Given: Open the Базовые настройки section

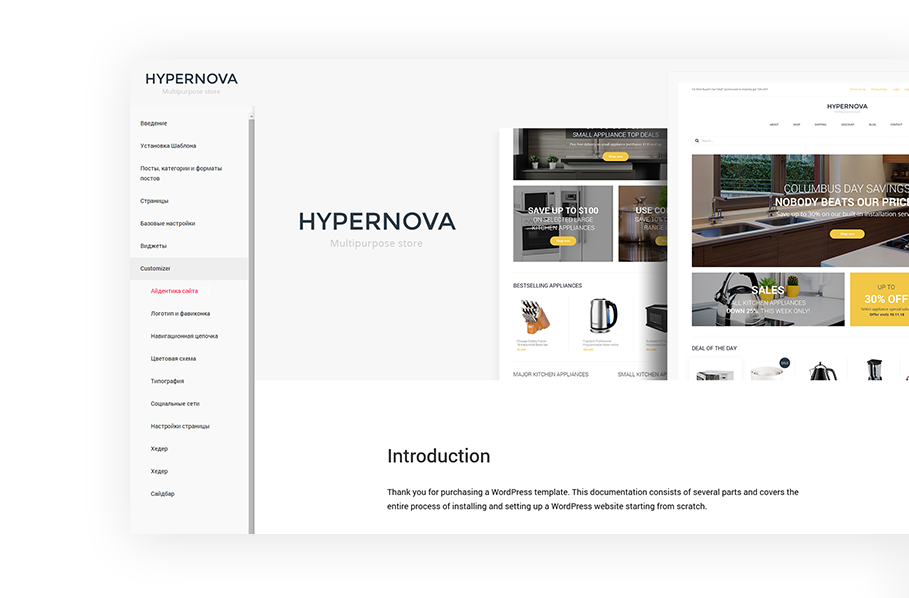Looking at the screenshot, I should [x=167, y=224].
